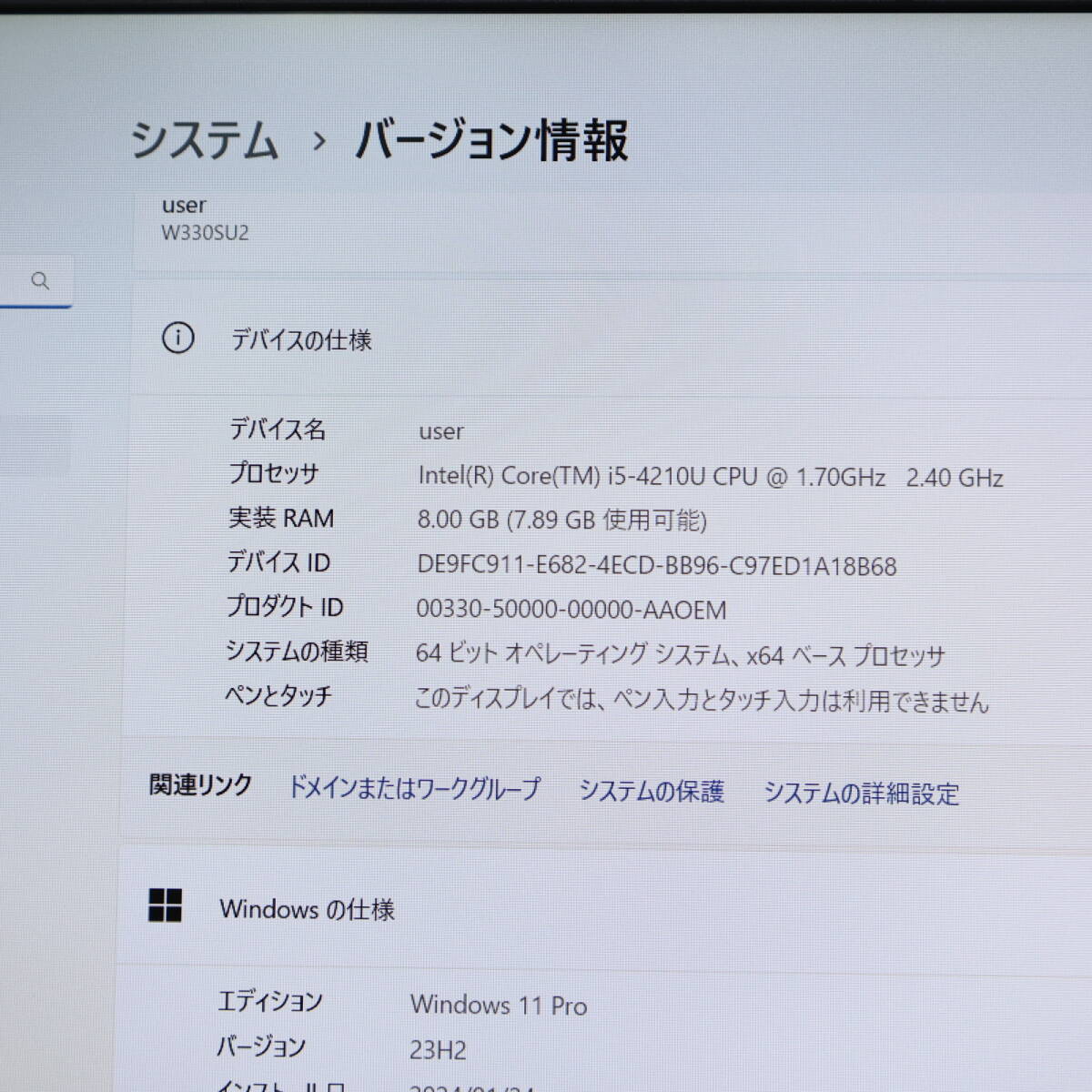Click the user heading above W330SU2
The height and width of the screenshot is (1092, 1092).
(x=184, y=205)
